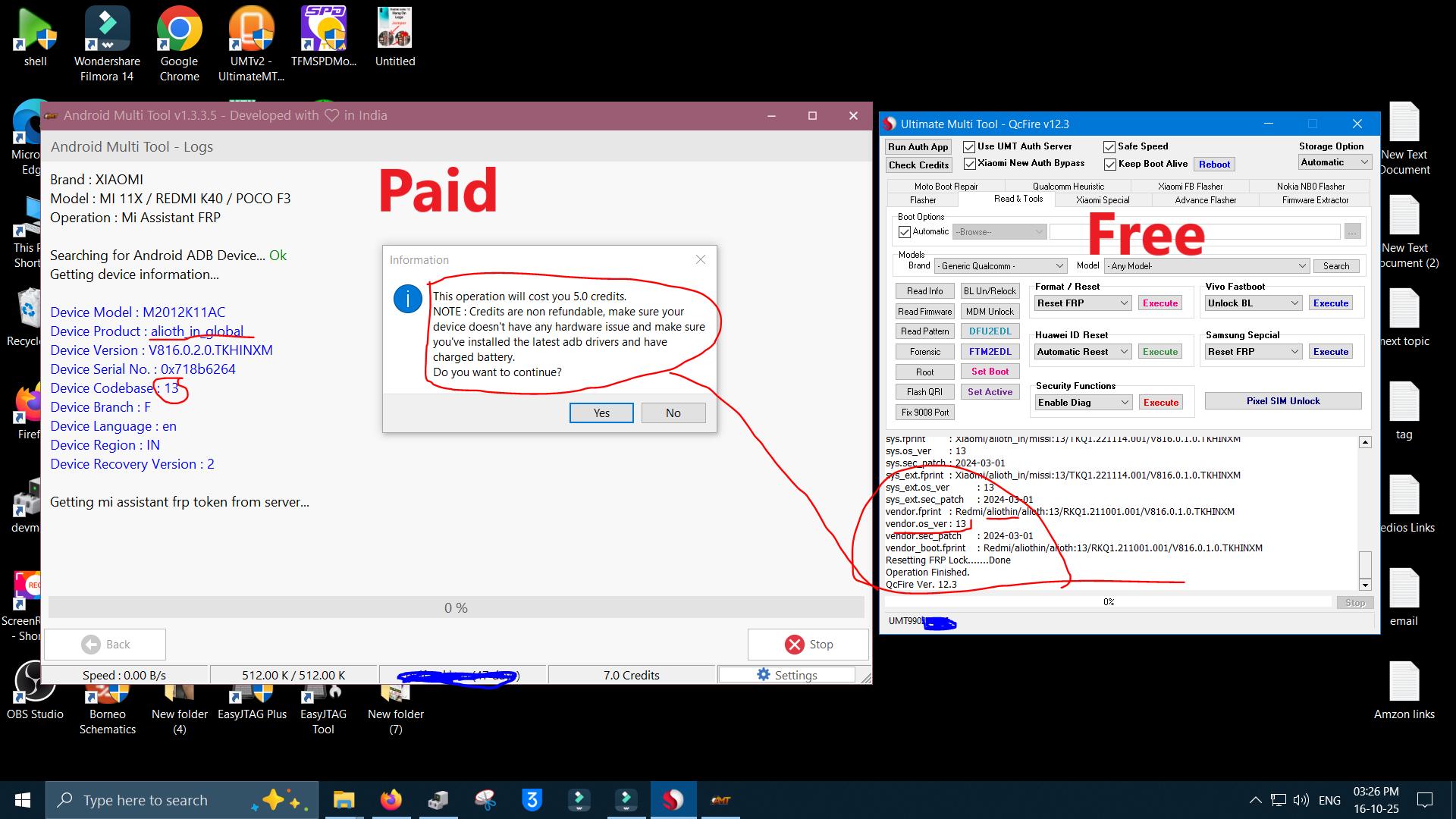The image size is (1456, 819).
Task: Click the Pixel SIM Unlock button
Action: click(x=1283, y=401)
